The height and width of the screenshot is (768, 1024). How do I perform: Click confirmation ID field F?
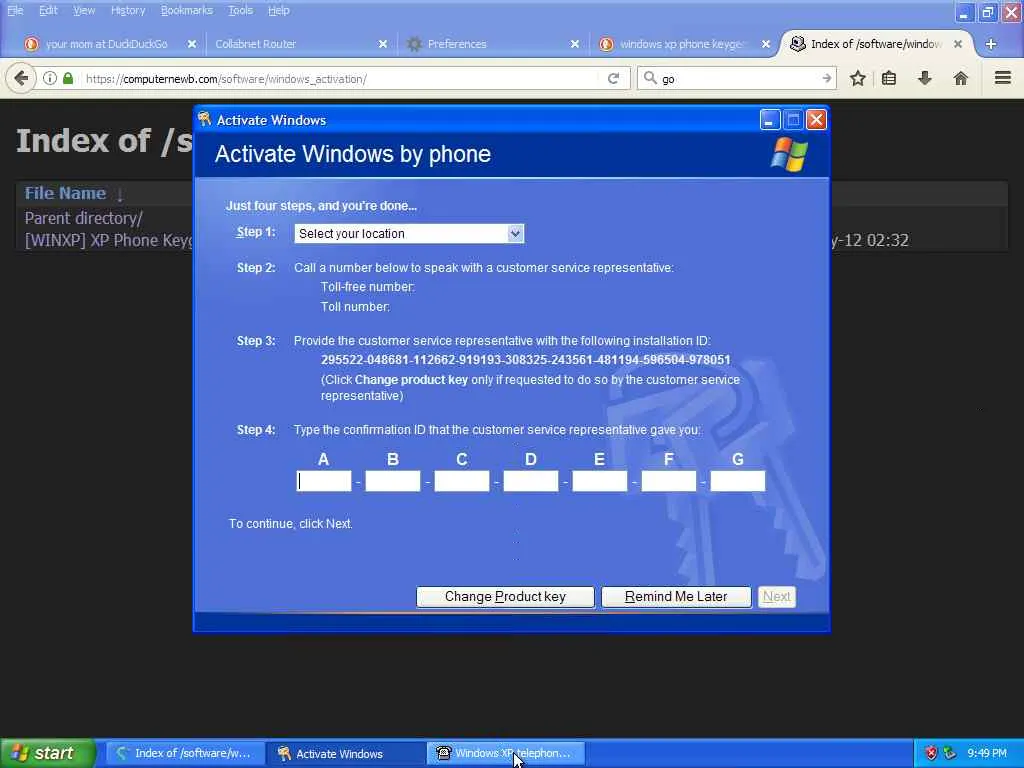tap(669, 481)
